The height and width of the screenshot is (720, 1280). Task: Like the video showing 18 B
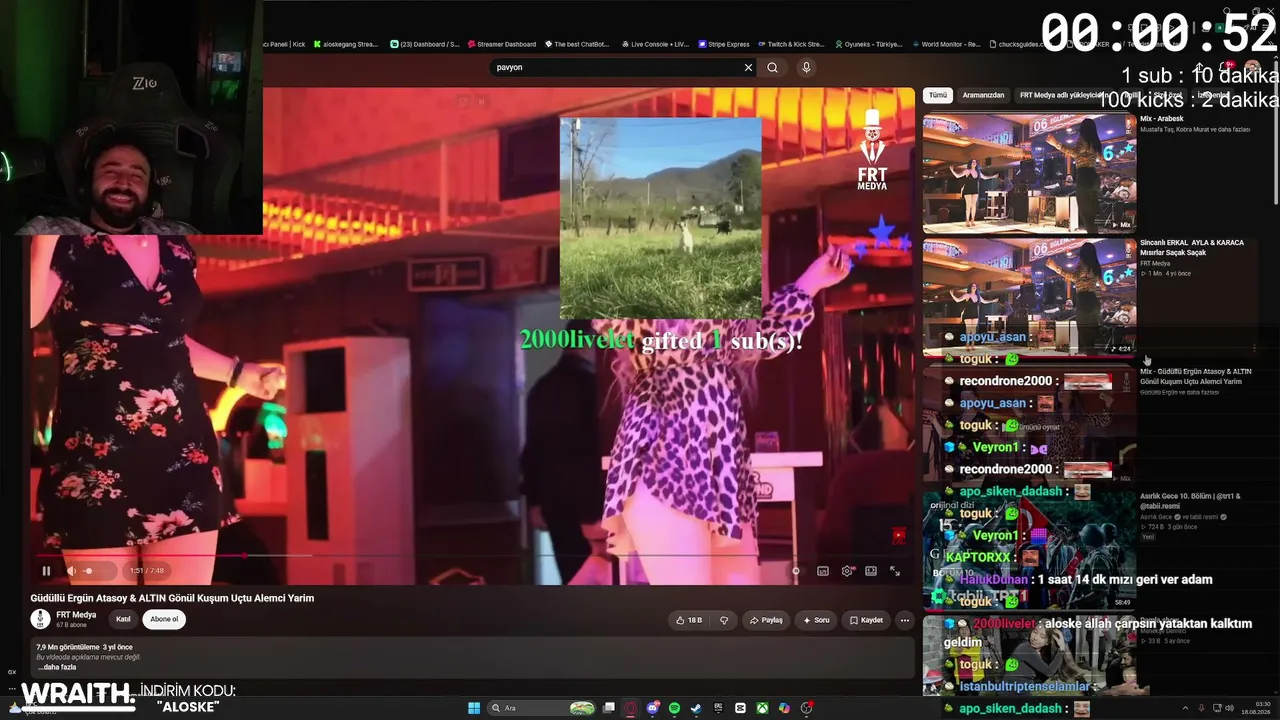coord(688,620)
